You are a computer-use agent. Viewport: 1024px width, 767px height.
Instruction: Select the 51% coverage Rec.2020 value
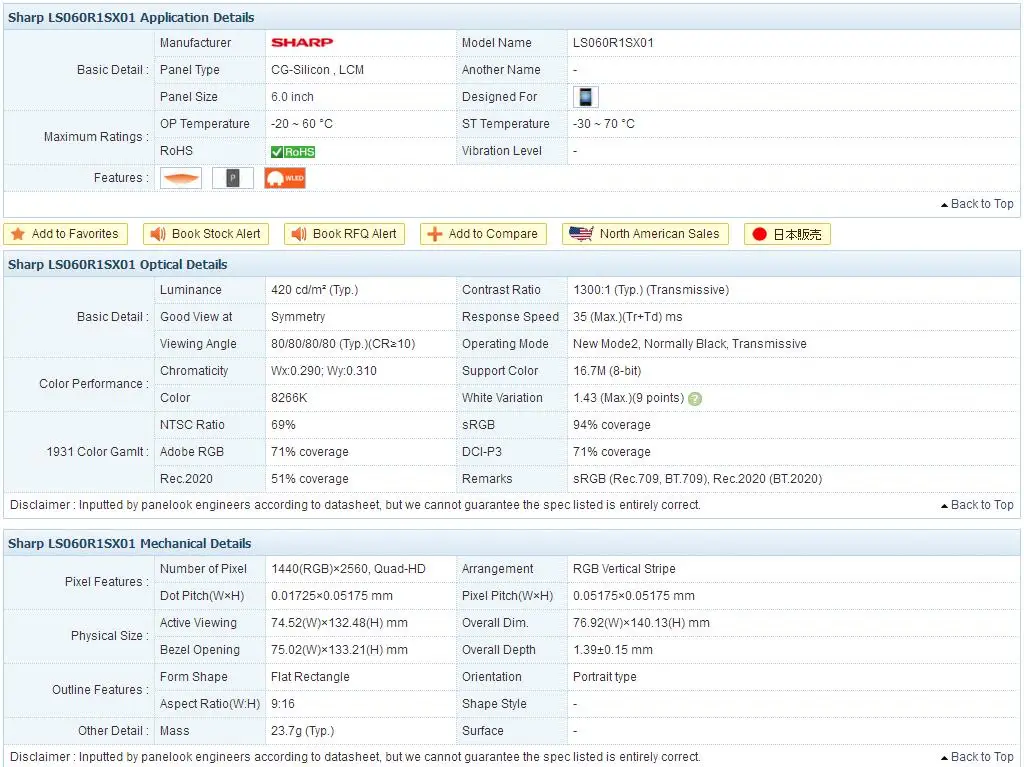(x=310, y=479)
